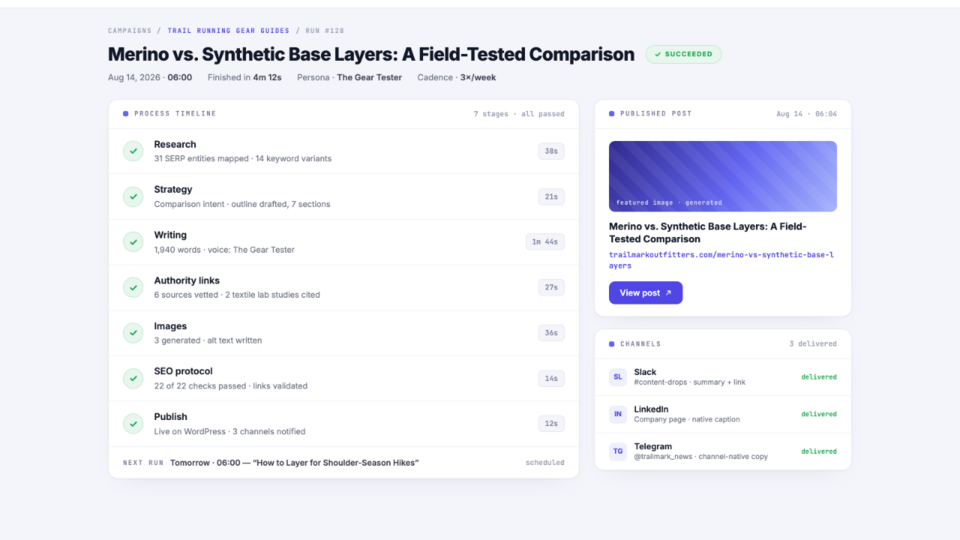The height and width of the screenshot is (540, 960).
Task: Click 'Comparison intent' outline detail text
Action: point(242,204)
